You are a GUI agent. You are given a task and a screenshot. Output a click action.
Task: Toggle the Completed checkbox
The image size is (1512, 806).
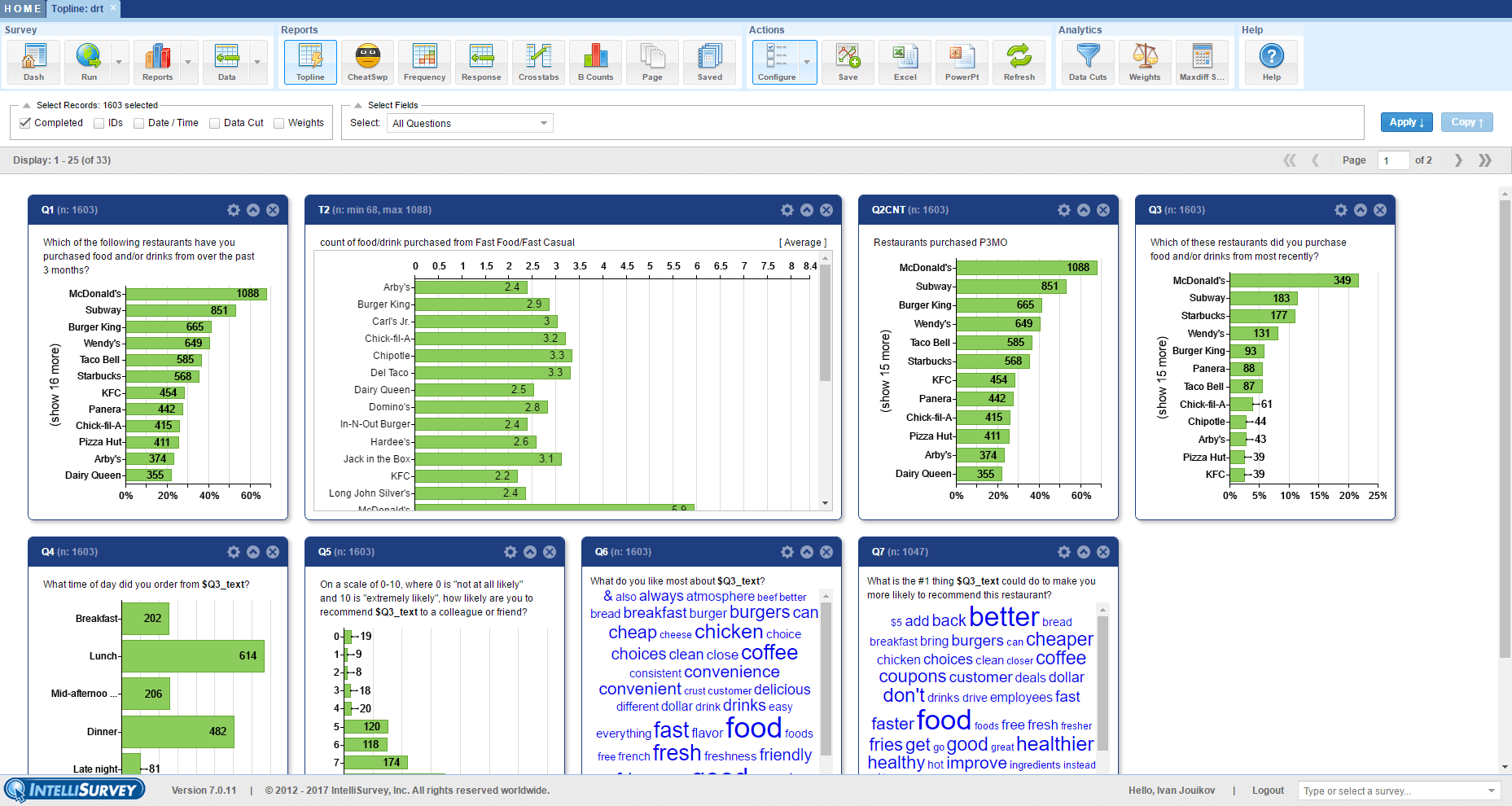point(25,123)
